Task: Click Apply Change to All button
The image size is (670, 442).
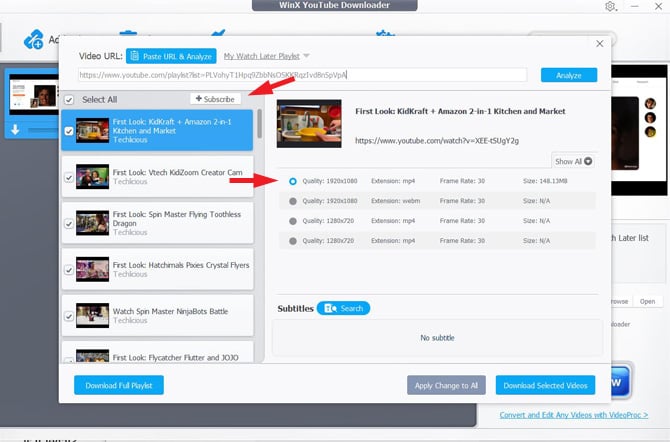Action: coord(446,385)
